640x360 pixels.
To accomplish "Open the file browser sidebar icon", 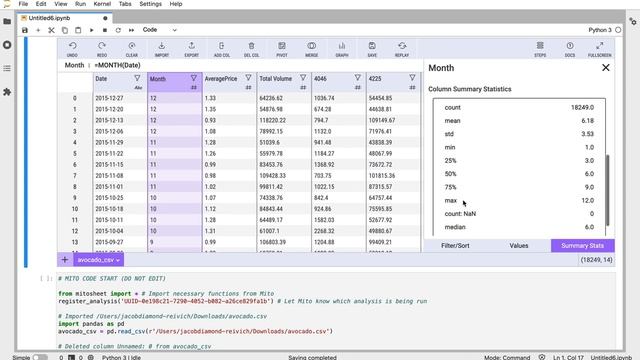I will pyautogui.click(x=7, y=21).
